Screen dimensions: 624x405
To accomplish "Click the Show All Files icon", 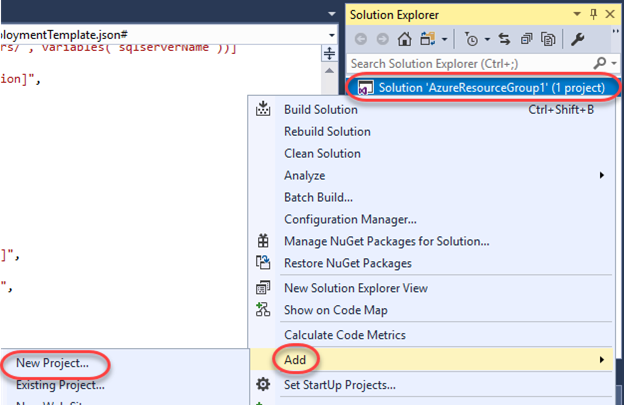I will [x=548, y=39].
